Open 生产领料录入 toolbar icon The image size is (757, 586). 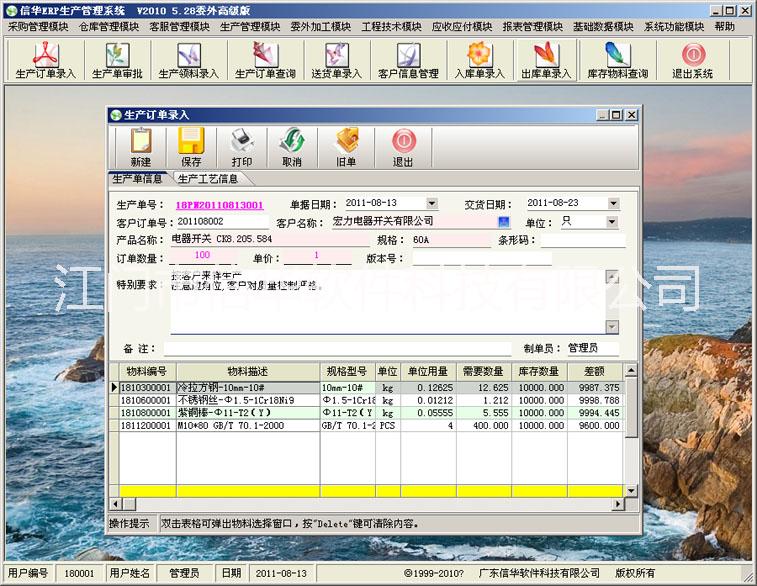pyautogui.click(x=188, y=60)
